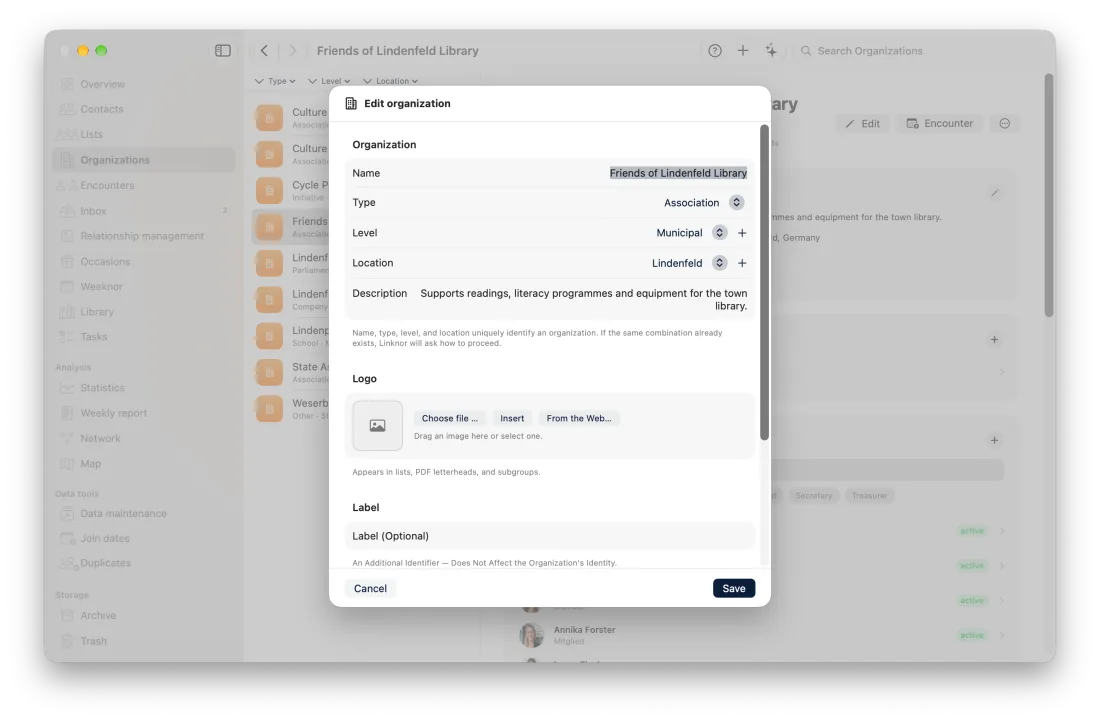This screenshot has height=721, width=1100.
Task: Expand the Type filter dropdown
Action: coord(275,81)
